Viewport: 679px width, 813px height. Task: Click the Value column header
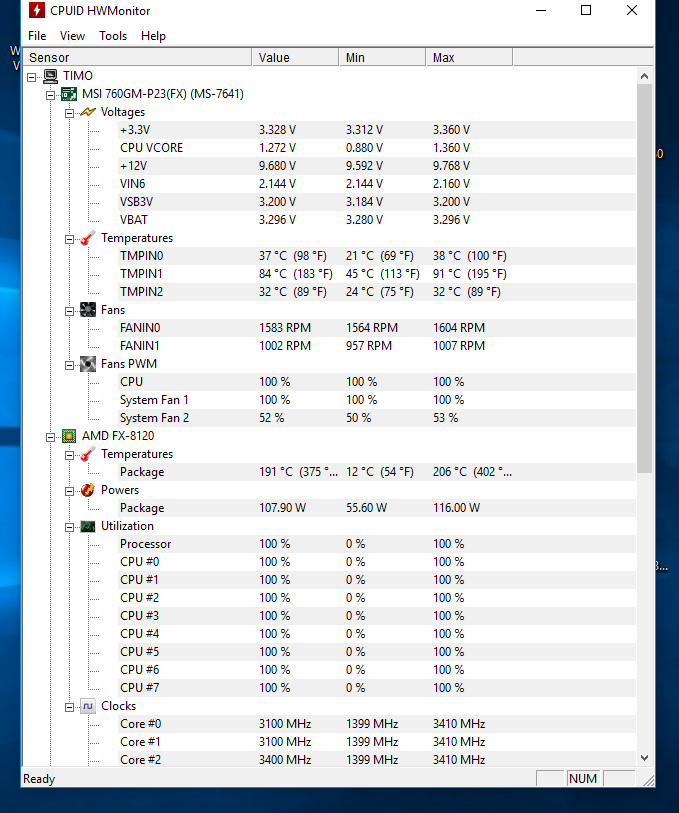(x=295, y=58)
